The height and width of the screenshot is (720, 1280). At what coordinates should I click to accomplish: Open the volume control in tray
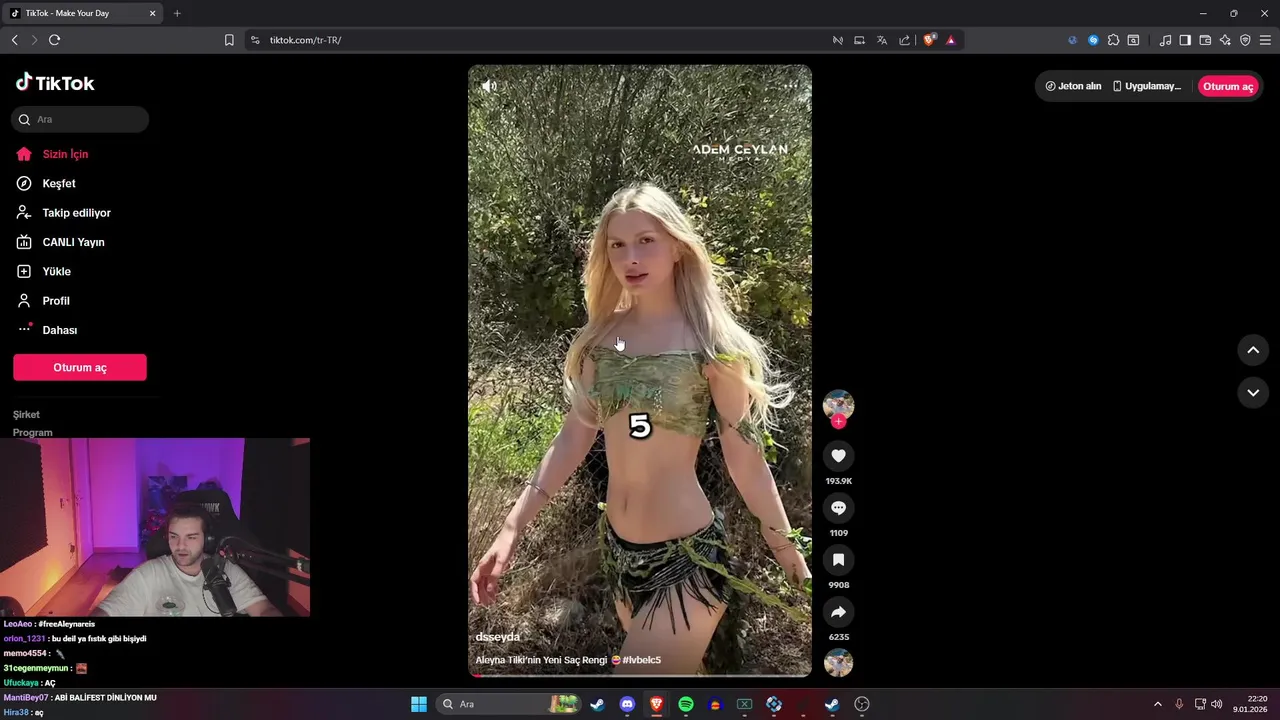[1216, 704]
